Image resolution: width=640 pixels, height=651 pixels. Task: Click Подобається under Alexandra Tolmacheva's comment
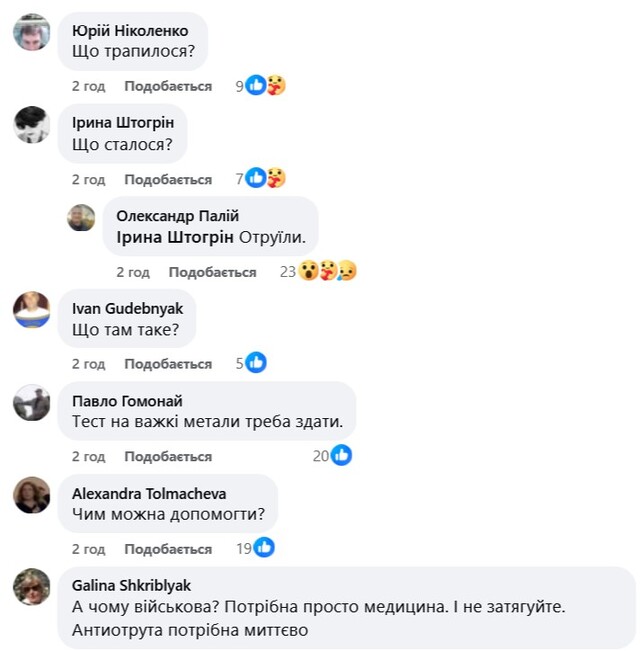(168, 549)
